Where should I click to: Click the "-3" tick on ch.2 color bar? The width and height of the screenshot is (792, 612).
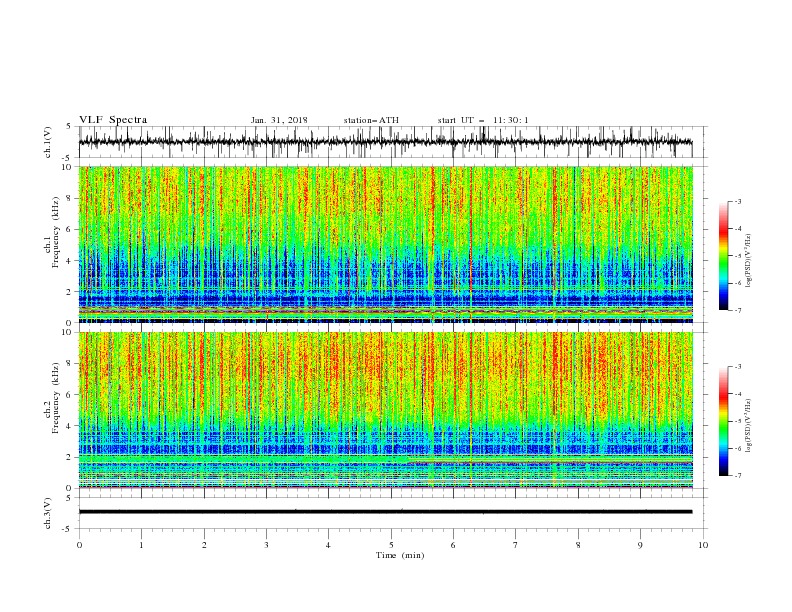[737, 367]
